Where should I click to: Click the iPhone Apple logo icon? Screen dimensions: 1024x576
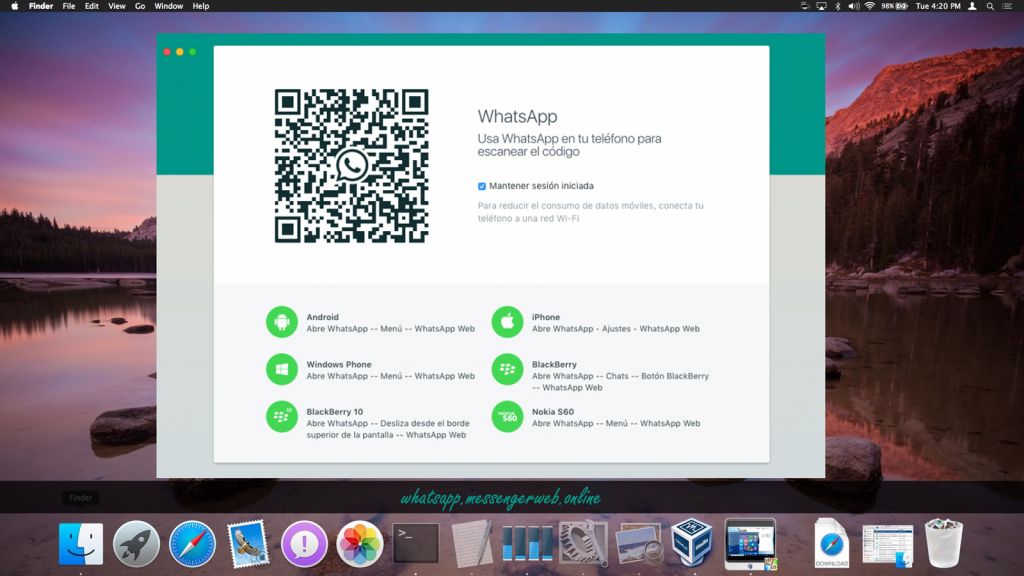[507, 322]
